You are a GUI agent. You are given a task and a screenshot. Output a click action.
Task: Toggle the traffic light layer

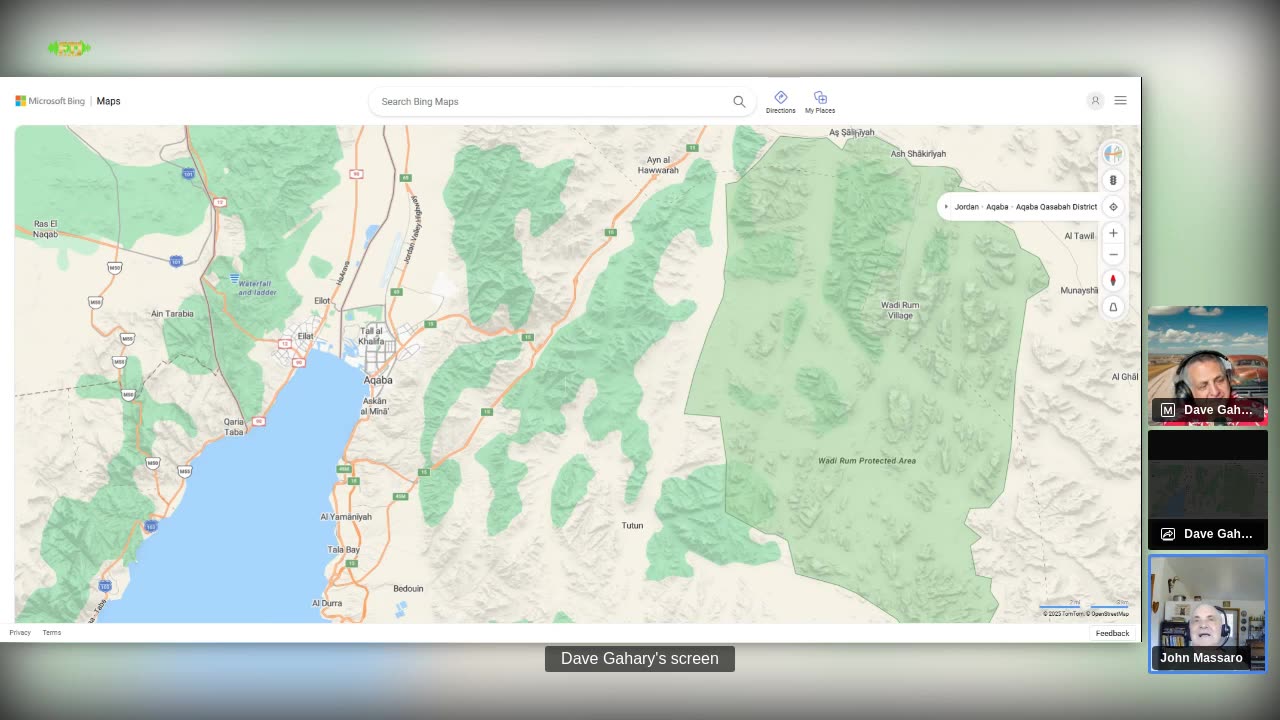pyautogui.click(x=1113, y=180)
